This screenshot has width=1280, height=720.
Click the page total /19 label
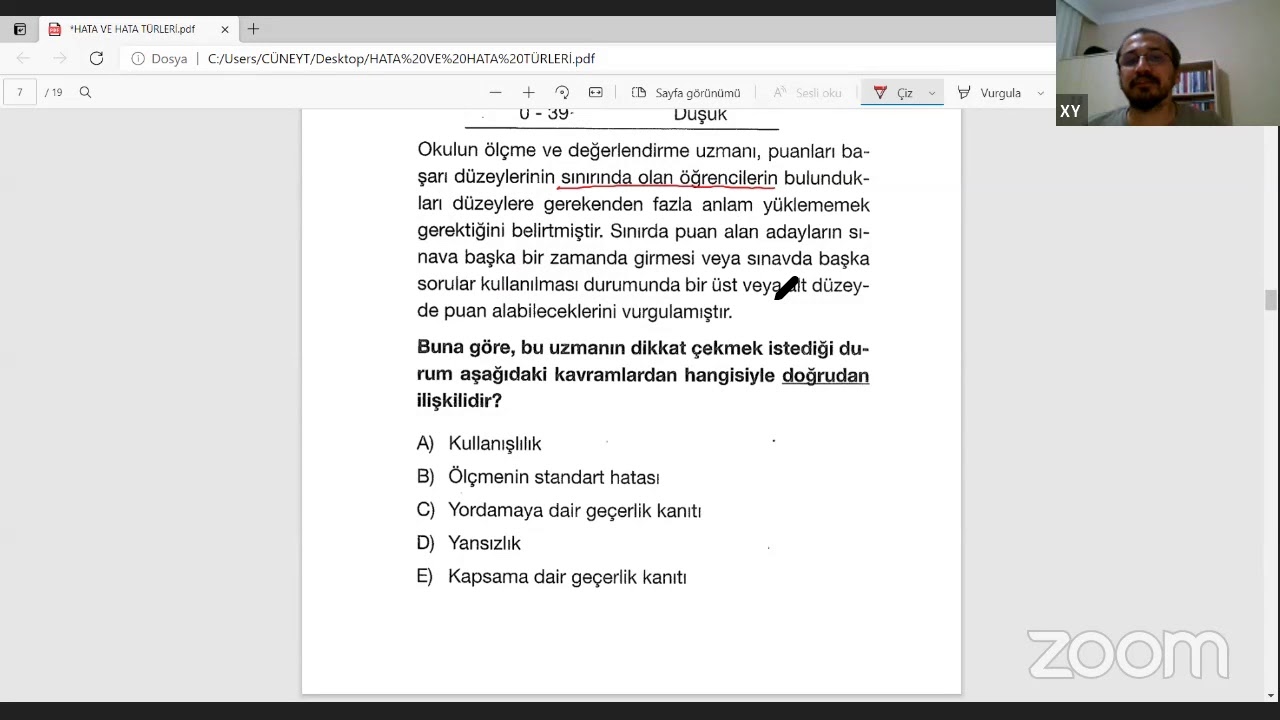pos(54,92)
